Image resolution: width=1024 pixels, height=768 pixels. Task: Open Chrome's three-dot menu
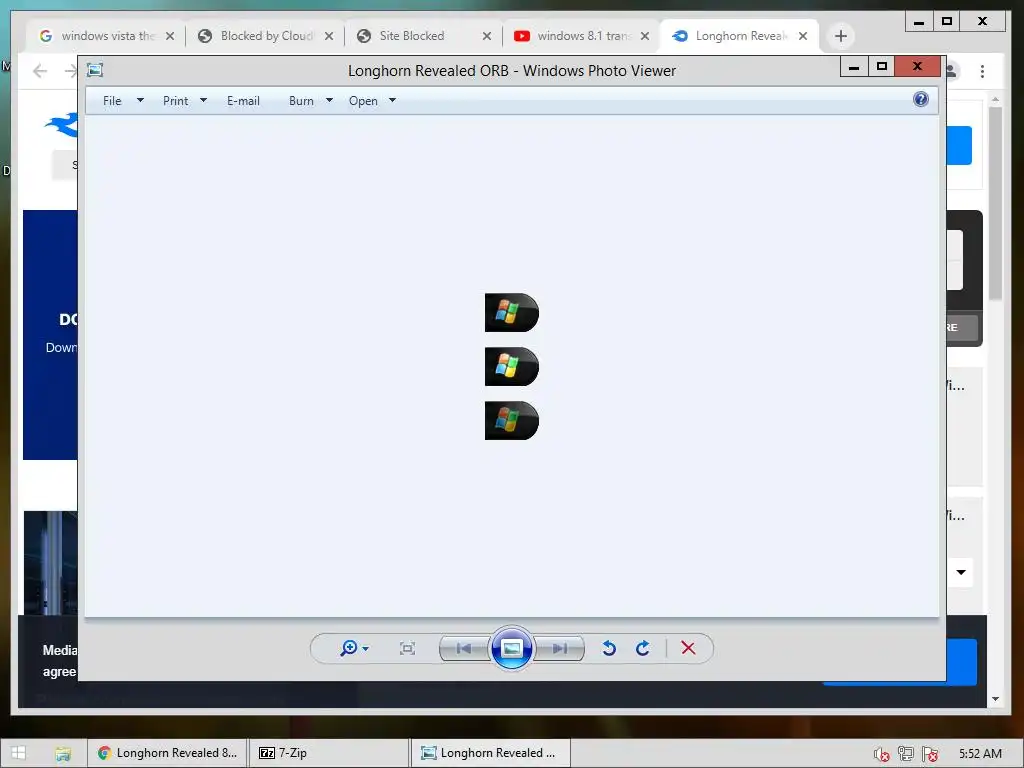(982, 71)
